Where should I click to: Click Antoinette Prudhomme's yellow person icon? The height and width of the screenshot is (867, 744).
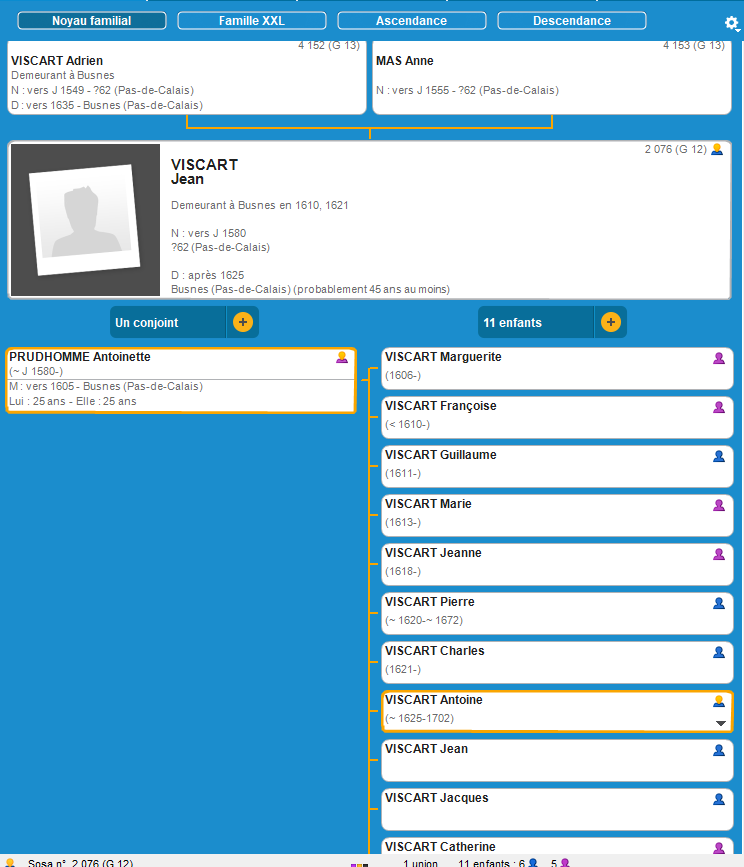(342, 358)
